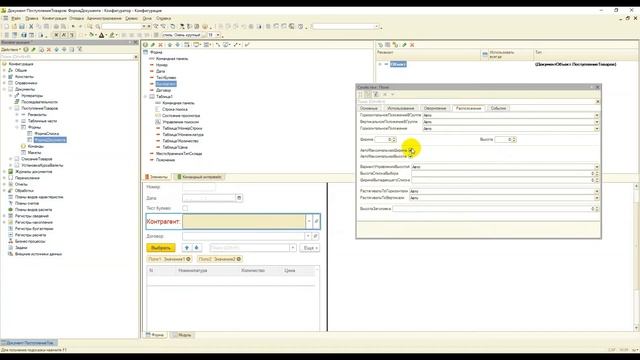
Task: Click the Cut scissors icon in toolbar
Action: (x=31, y=27)
